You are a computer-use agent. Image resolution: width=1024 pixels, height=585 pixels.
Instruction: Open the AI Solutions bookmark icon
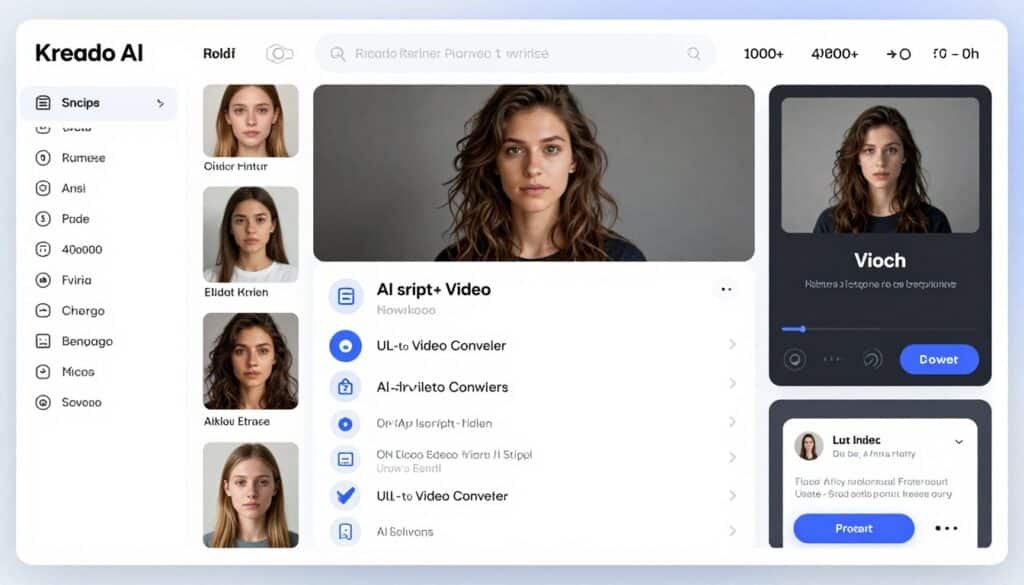tap(345, 532)
